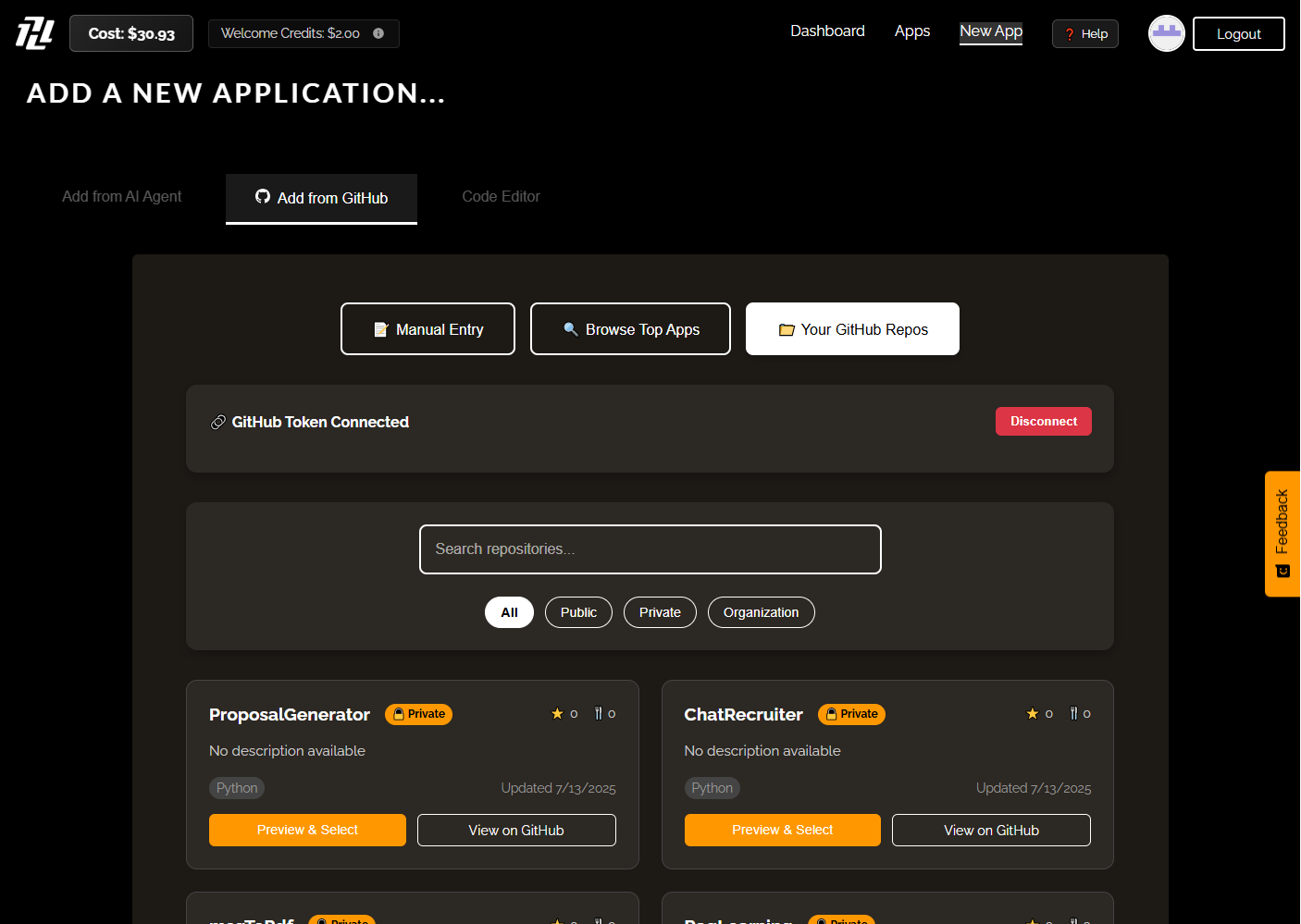Open the user avatar profile icon

tap(1166, 33)
